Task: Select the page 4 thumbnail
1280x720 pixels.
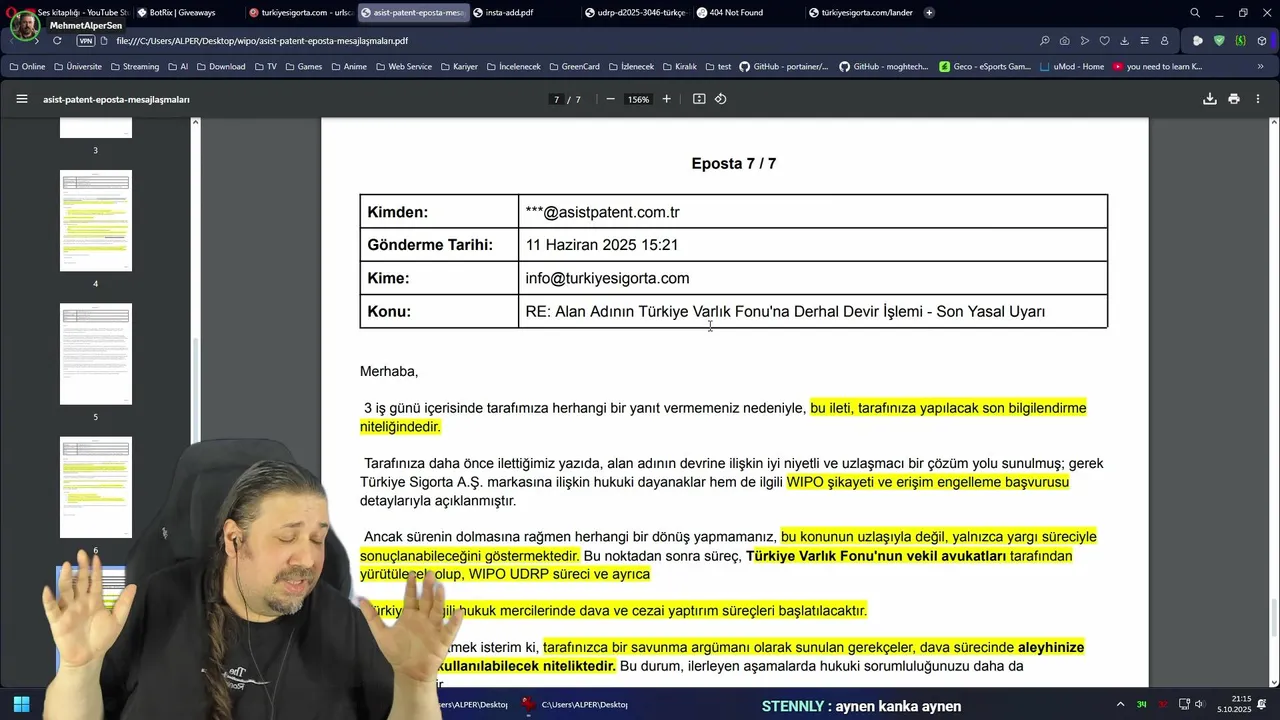Action: 96,221
